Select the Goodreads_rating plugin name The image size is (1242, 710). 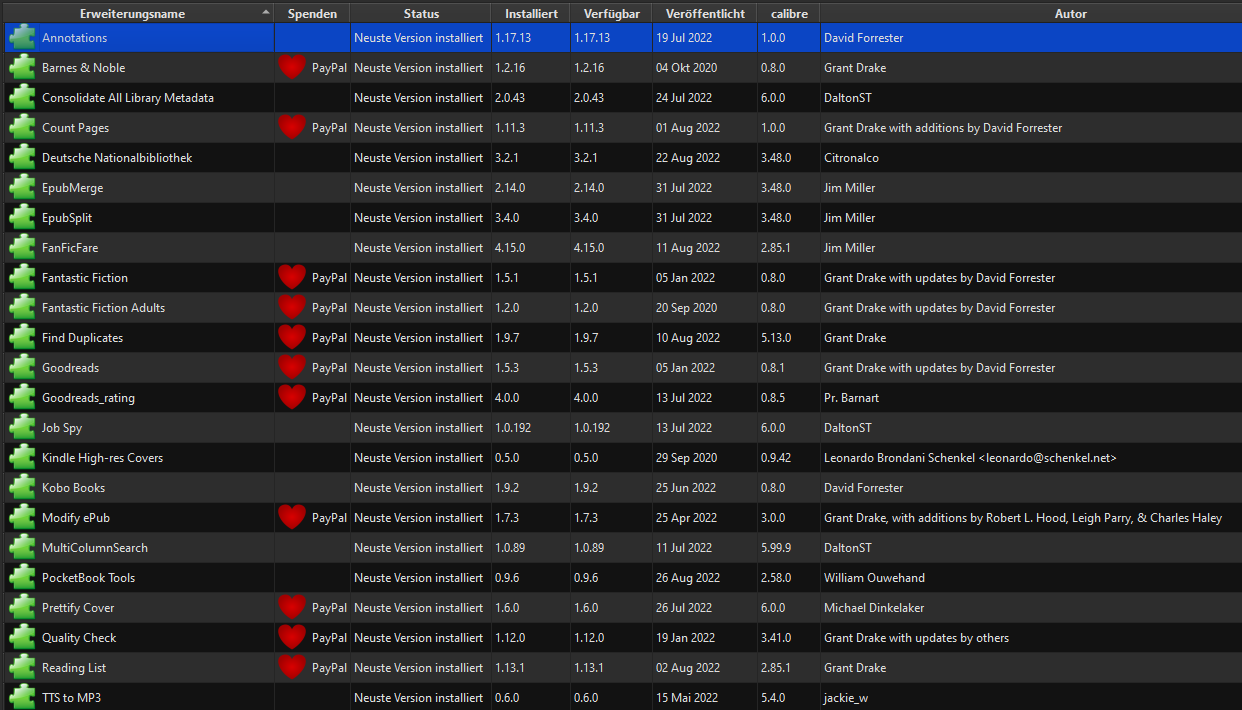pyautogui.click(x=88, y=398)
